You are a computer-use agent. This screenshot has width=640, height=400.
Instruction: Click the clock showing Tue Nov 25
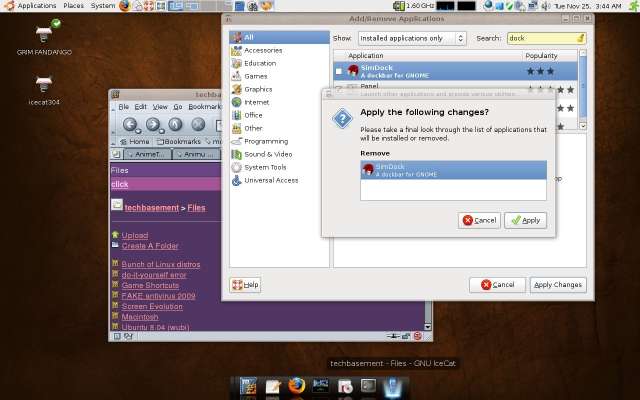587,6
